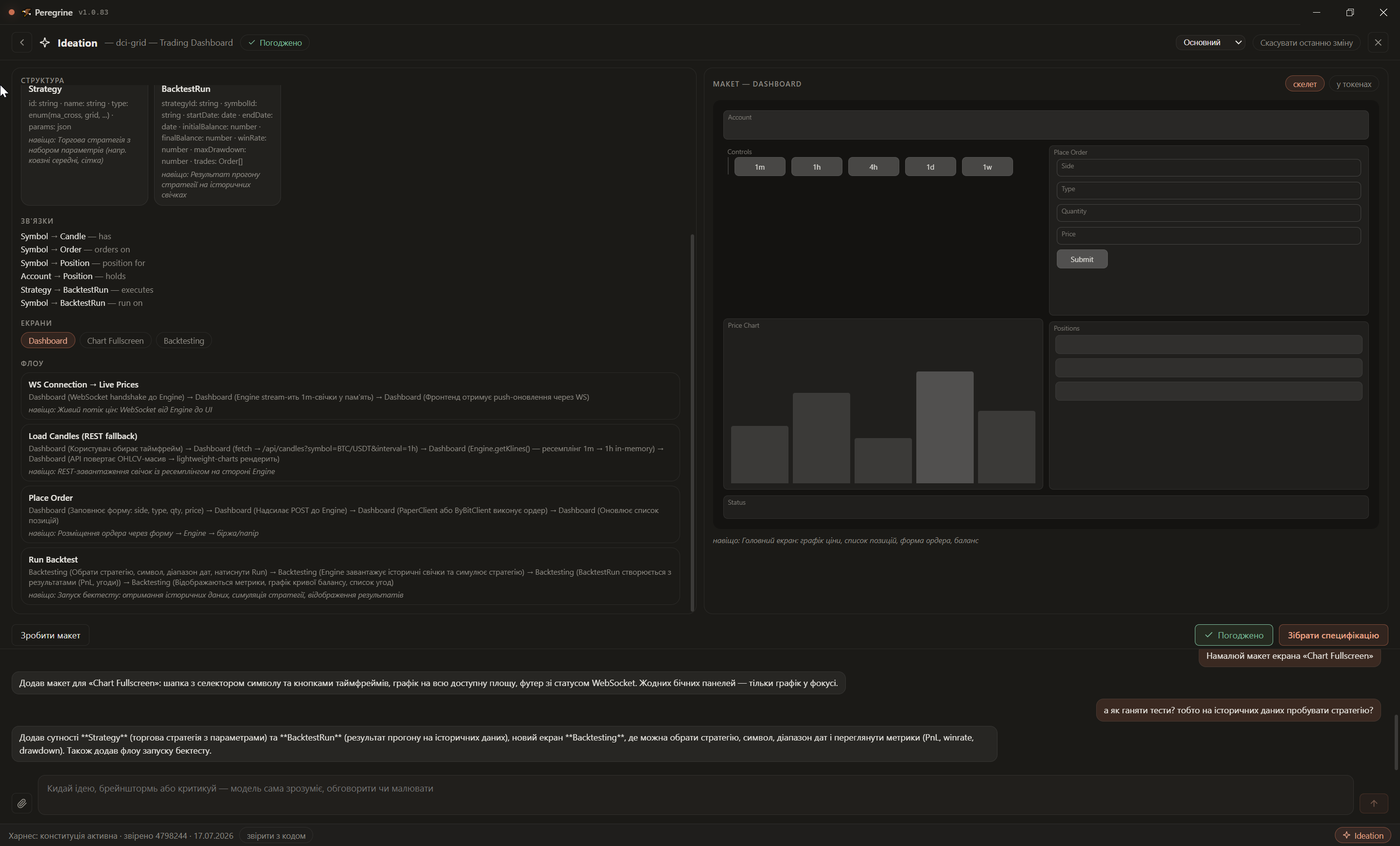The height and width of the screenshot is (846, 1400).
Task: Open the Backtesting screen tab
Action: 184,341
